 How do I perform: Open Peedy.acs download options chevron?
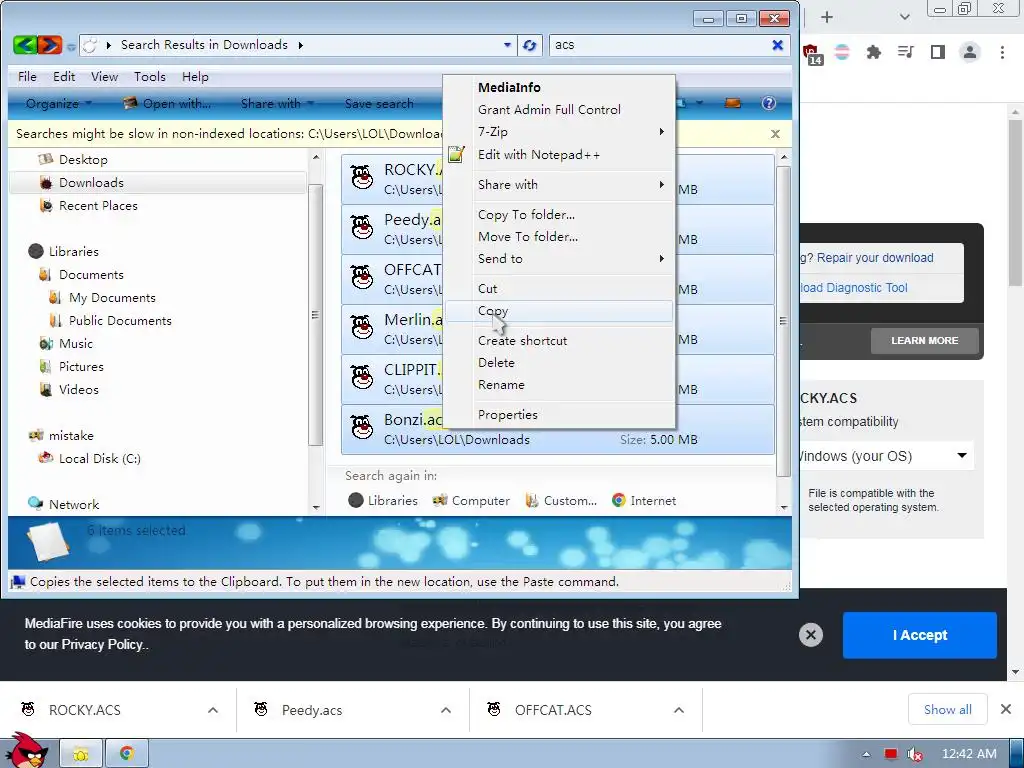[x=446, y=710]
